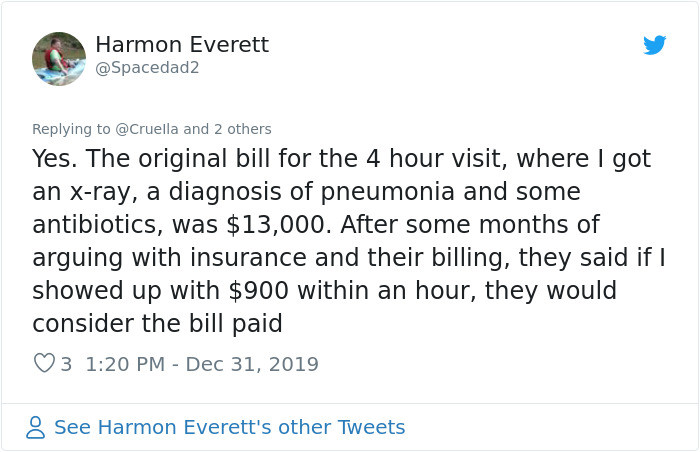This screenshot has height=452, width=700.
Task: Click 'consider the bill paid' closing line
Action: coord(157,323)
